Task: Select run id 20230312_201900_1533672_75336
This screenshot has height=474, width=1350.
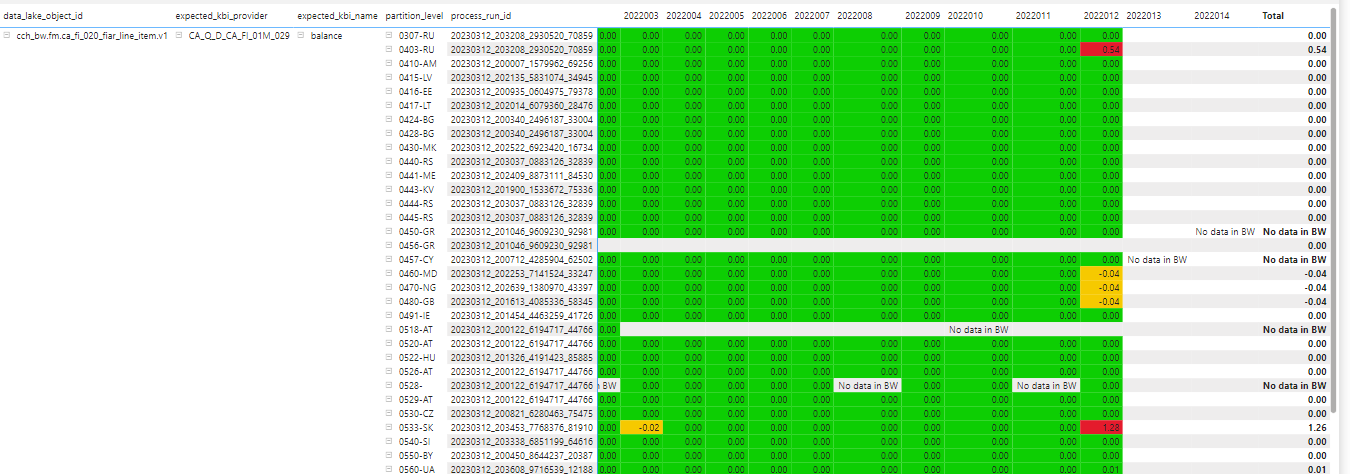Action: tap(522, 189)
